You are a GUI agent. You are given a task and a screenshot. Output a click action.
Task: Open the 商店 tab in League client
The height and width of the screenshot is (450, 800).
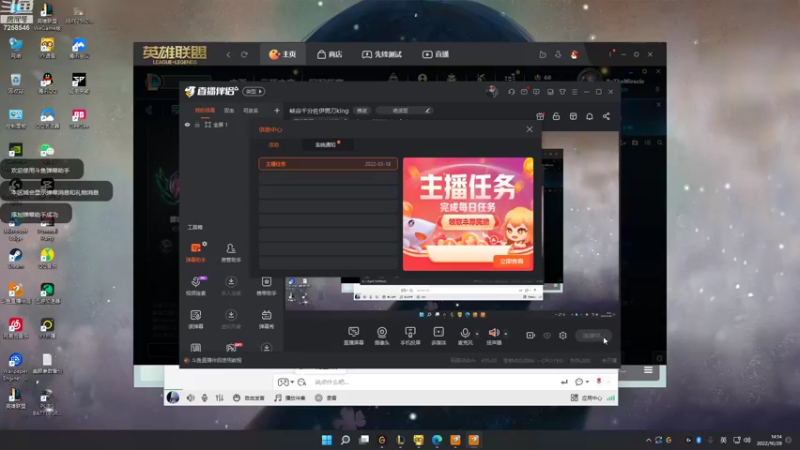329,54
